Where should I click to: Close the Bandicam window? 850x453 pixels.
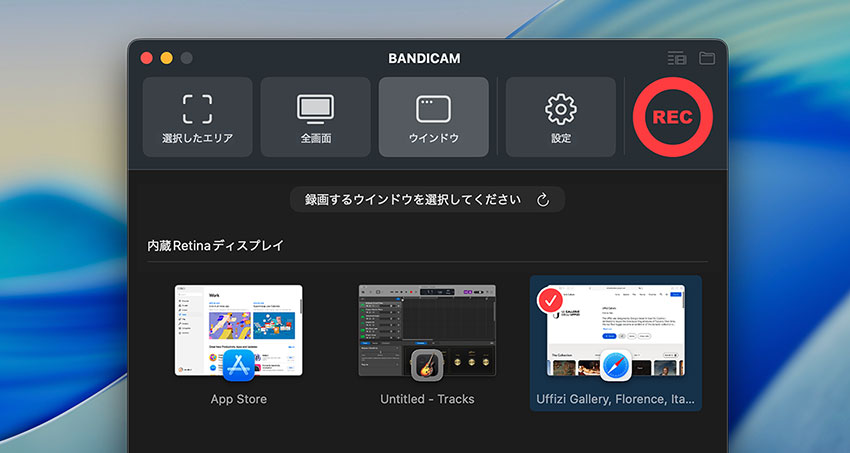coord(147,58)
